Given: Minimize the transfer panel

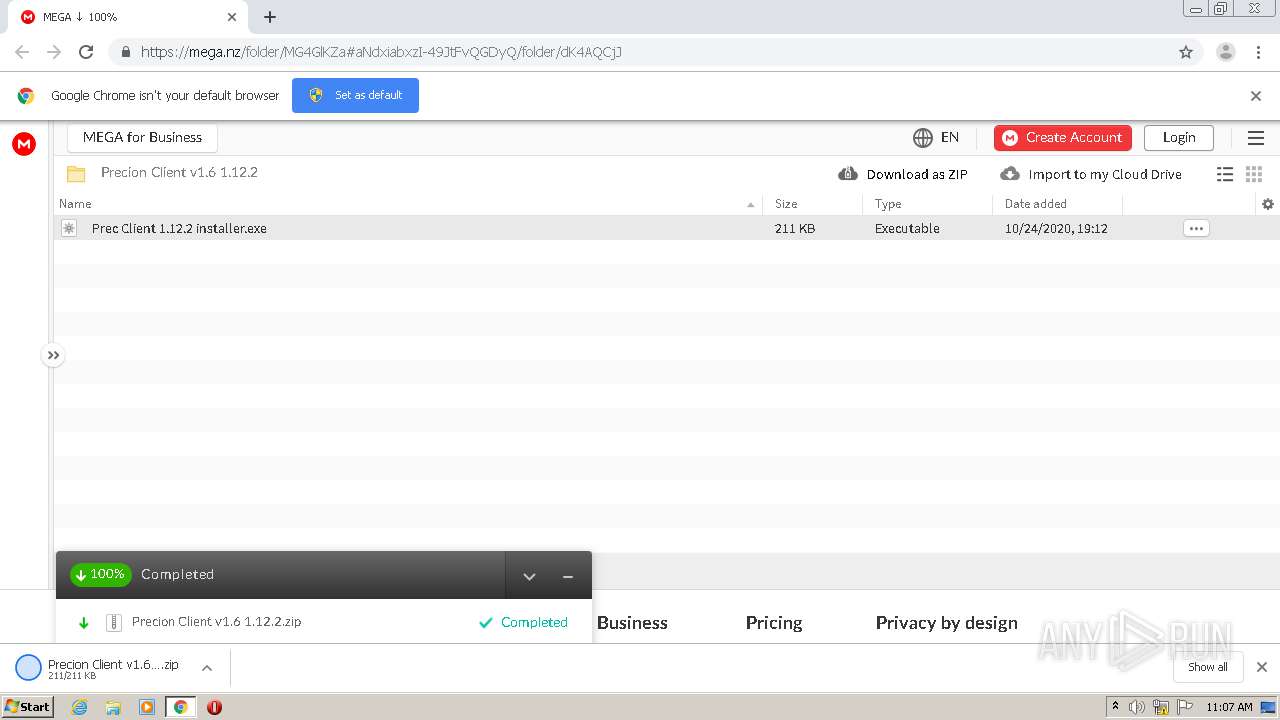Looking at the screenshot, I should [x=568, y=576].
